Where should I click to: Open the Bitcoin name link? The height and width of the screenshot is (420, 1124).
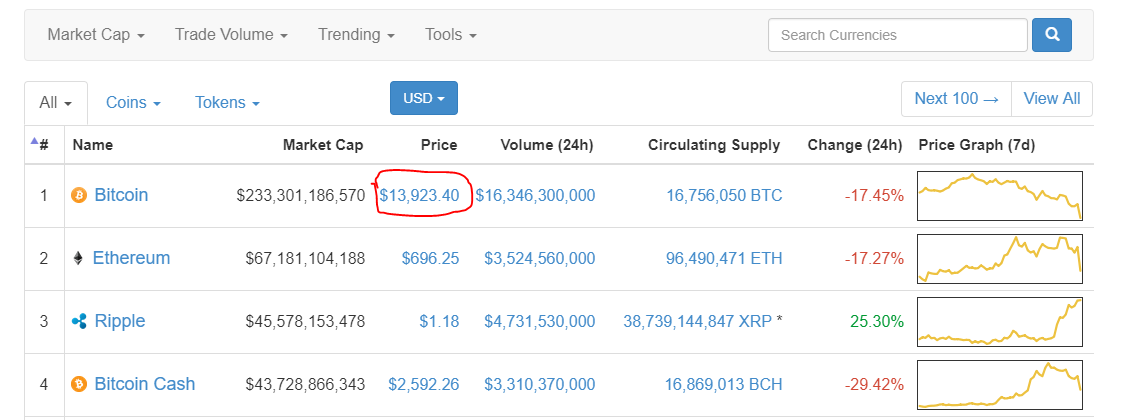coord(121,195)
